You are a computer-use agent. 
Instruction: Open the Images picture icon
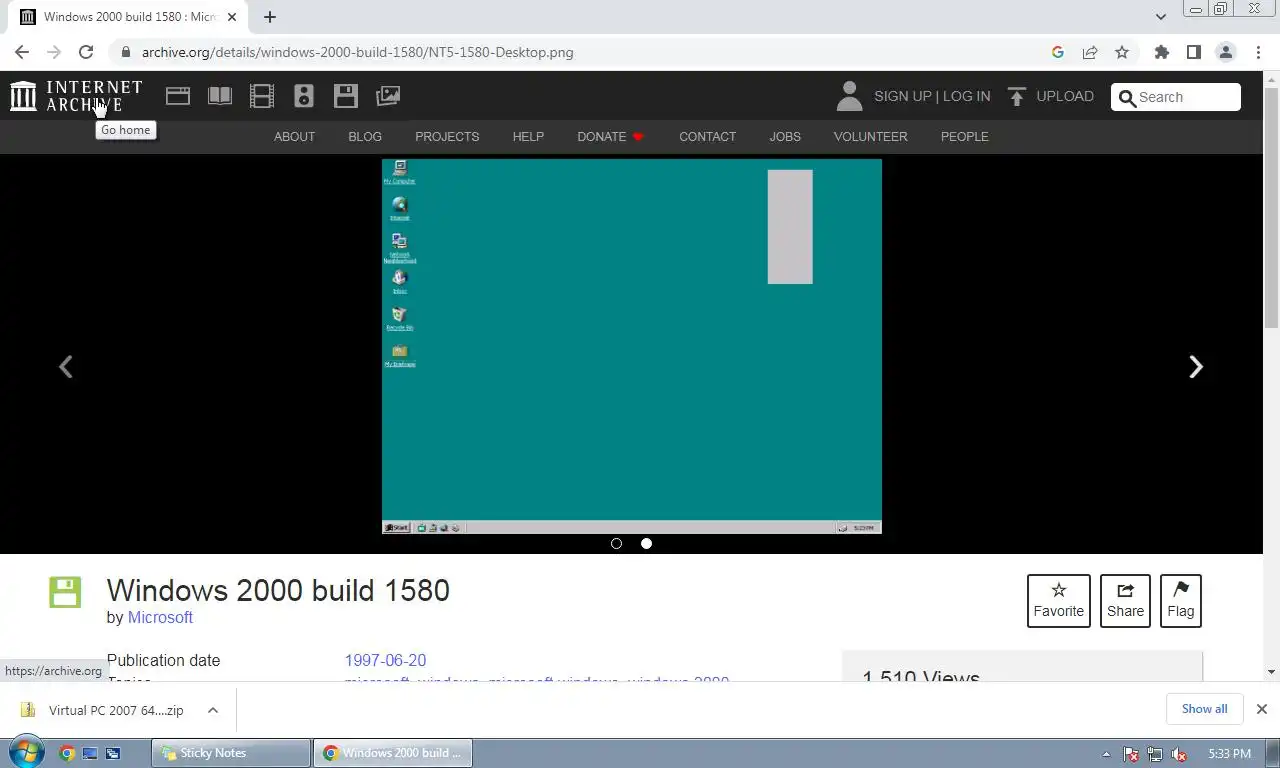pyautogui.click(x=388, y=96)
